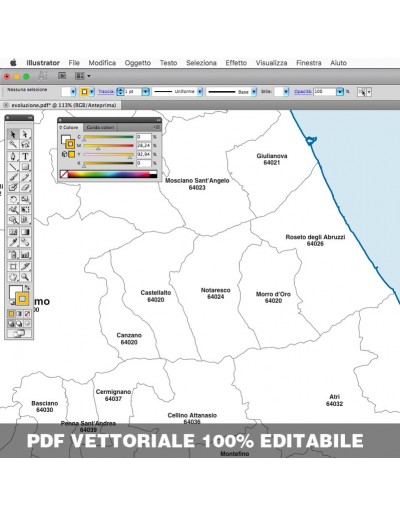
Task: Open the Modifica menu
Action: (102, 63)
